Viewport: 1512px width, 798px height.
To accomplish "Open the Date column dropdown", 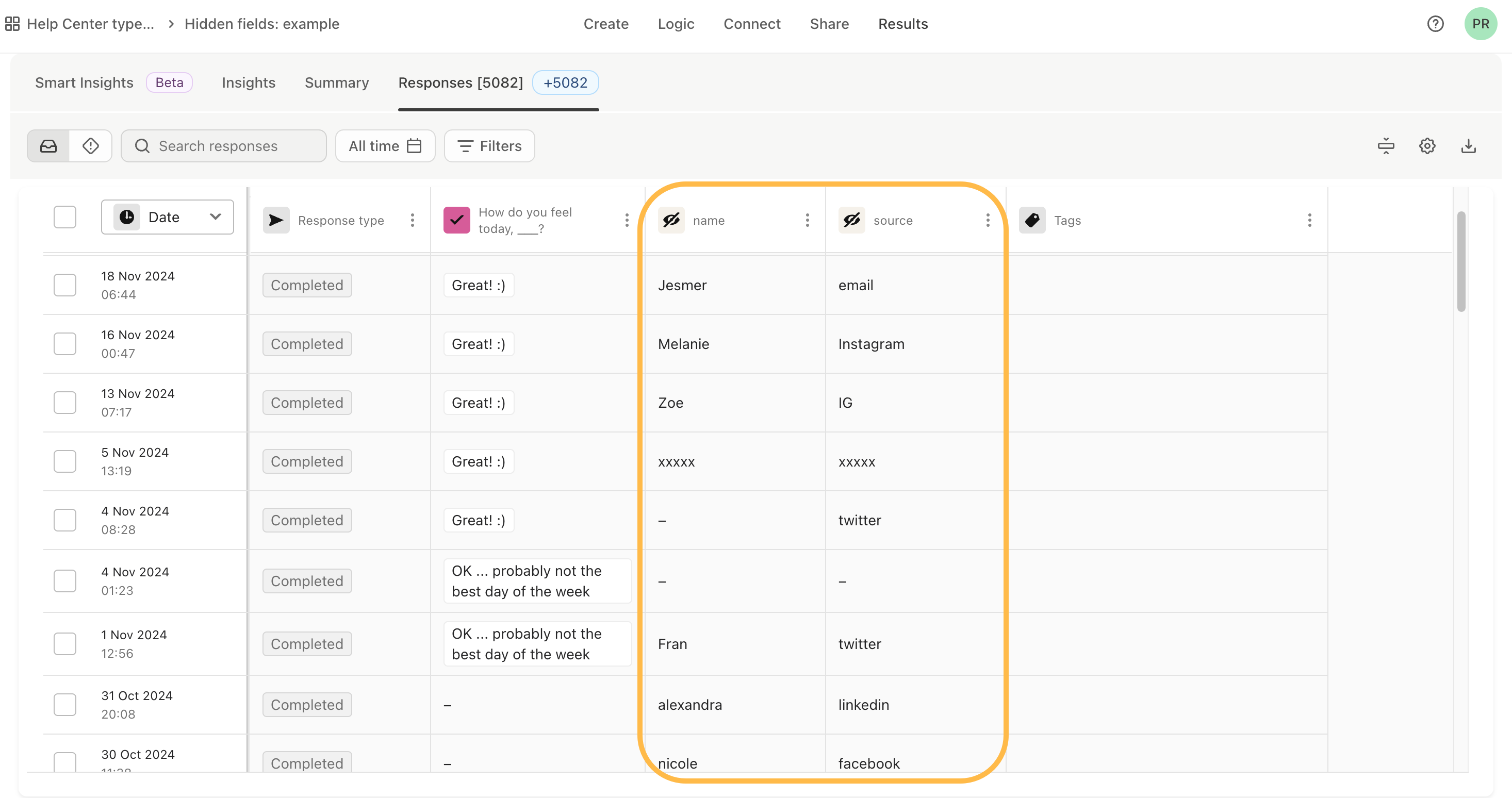I will point(167,217).
